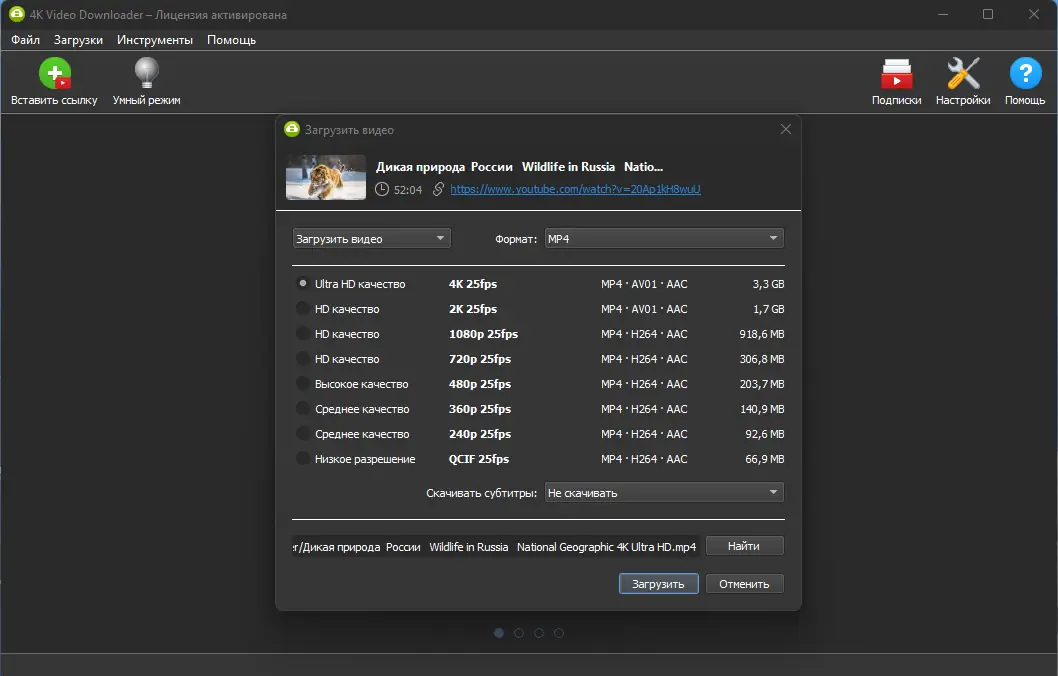This screenshot has height=676, width=1058.
Task: Open Настройки tools icon
Action: [x=963, y=73]
